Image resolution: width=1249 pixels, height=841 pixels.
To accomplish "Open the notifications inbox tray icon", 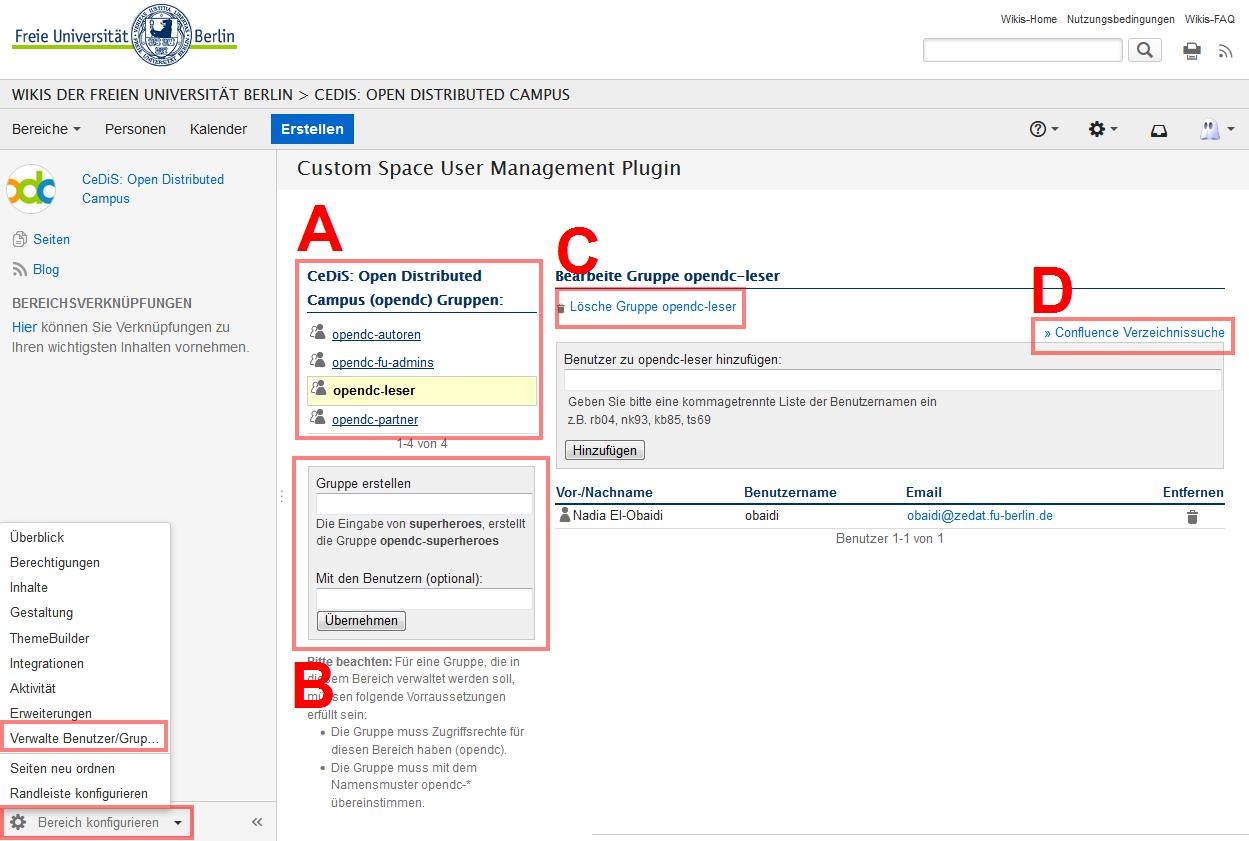I will 1159,130.
